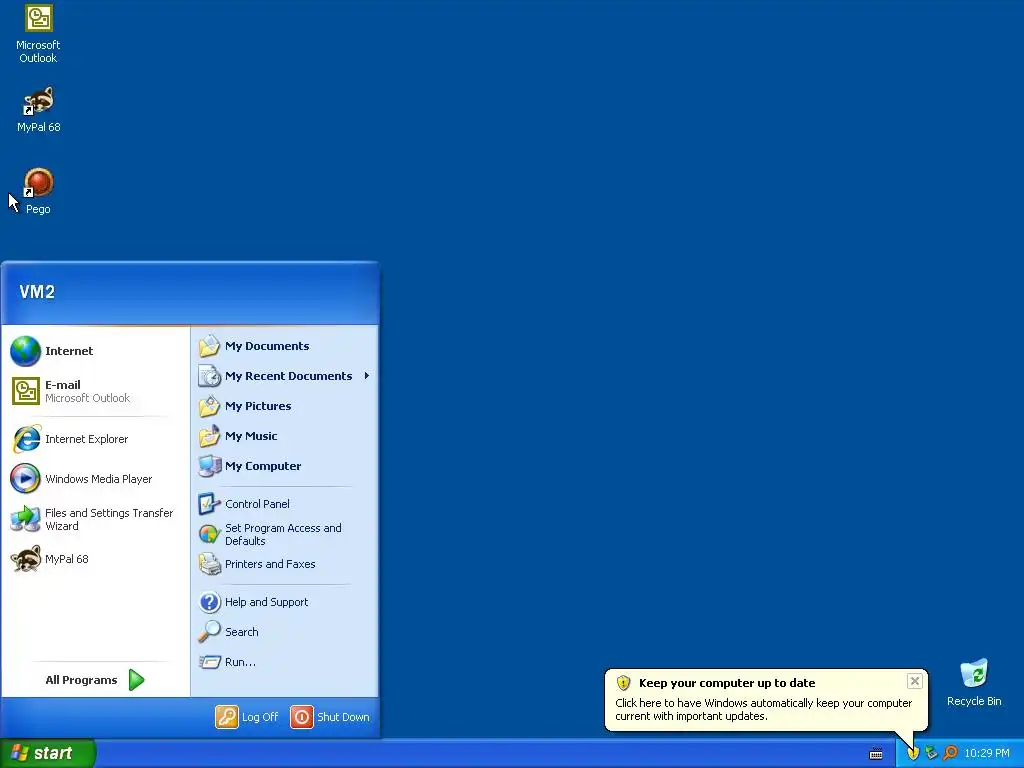Open My Computer

pos(285,466)
